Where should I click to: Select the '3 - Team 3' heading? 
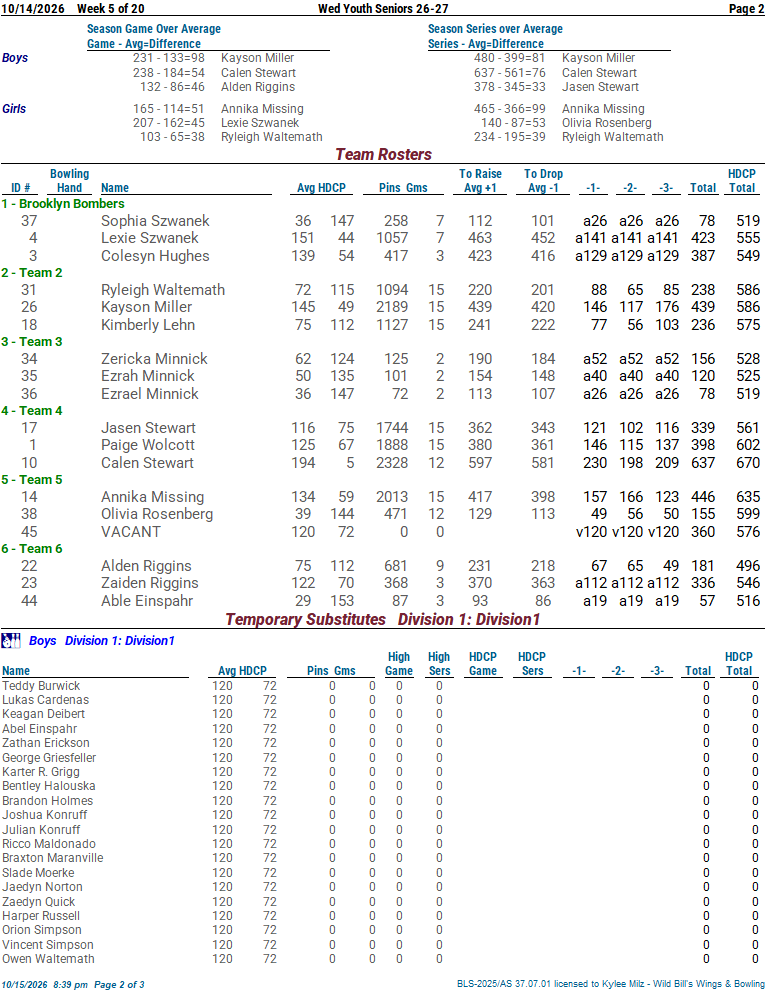point(32,341)
